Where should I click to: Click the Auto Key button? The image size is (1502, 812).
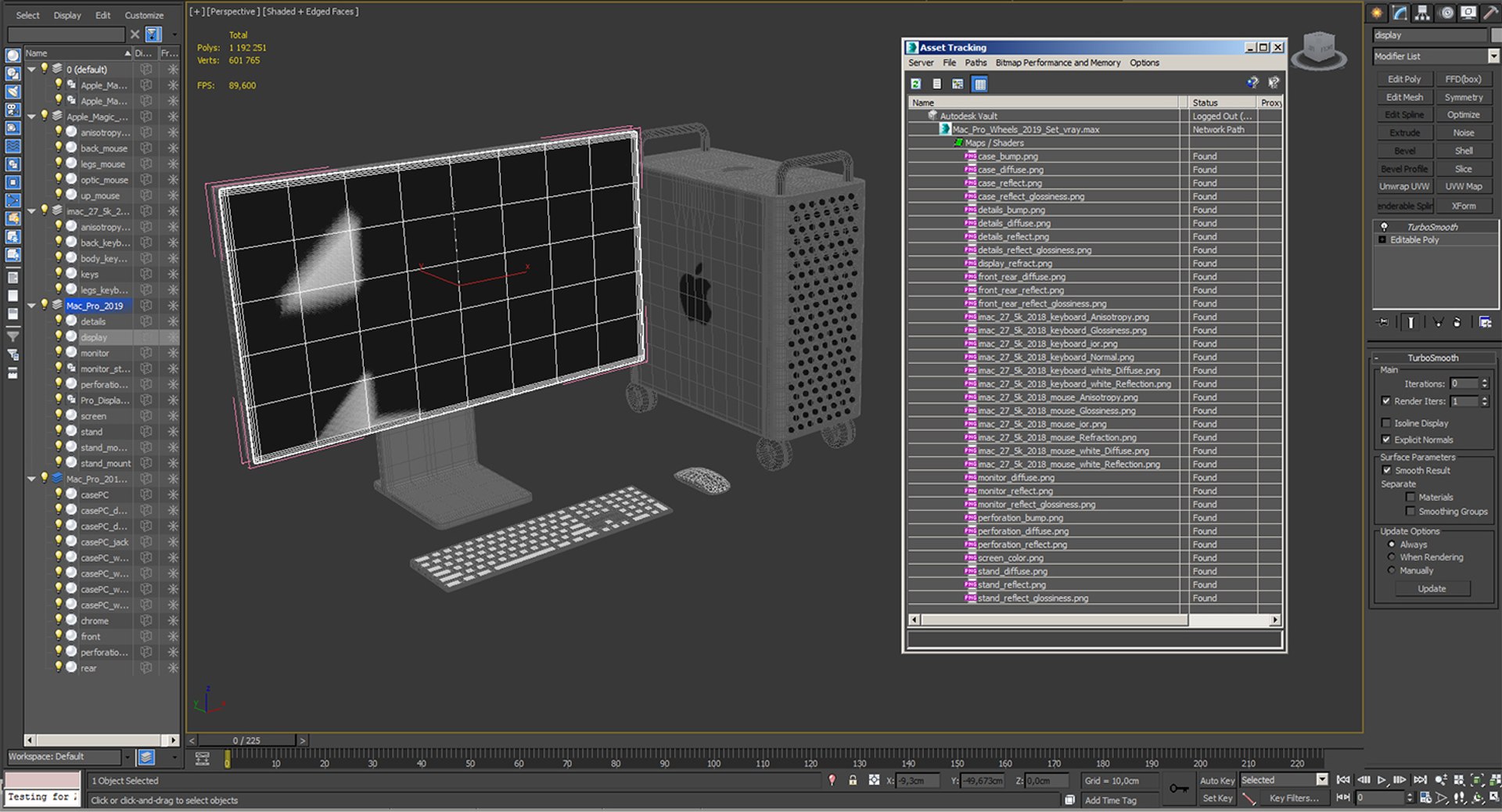[x=1216, y=780]
